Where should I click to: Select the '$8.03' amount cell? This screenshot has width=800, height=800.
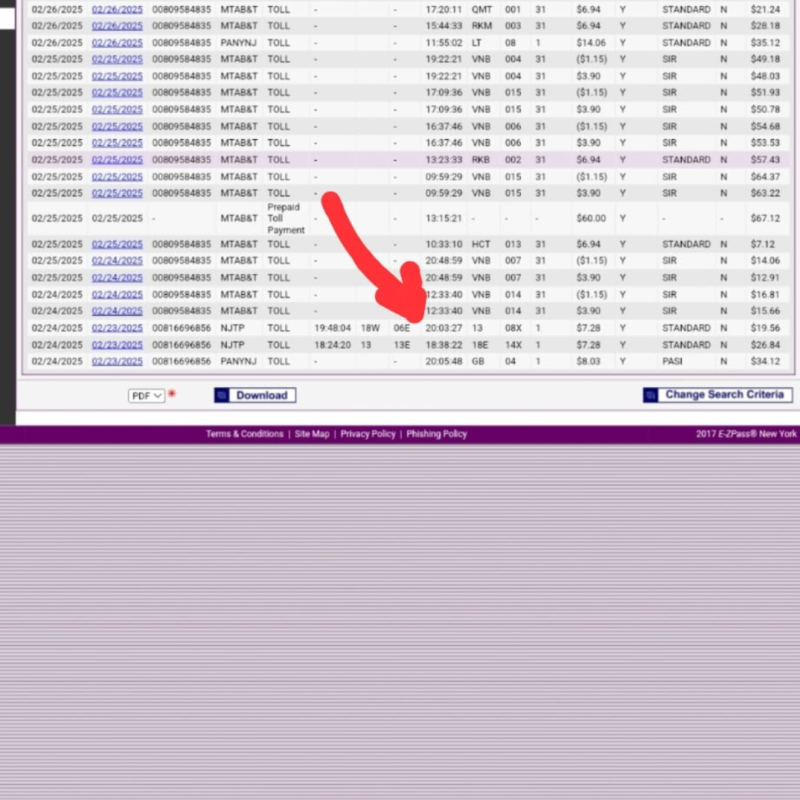coord(588,361)
